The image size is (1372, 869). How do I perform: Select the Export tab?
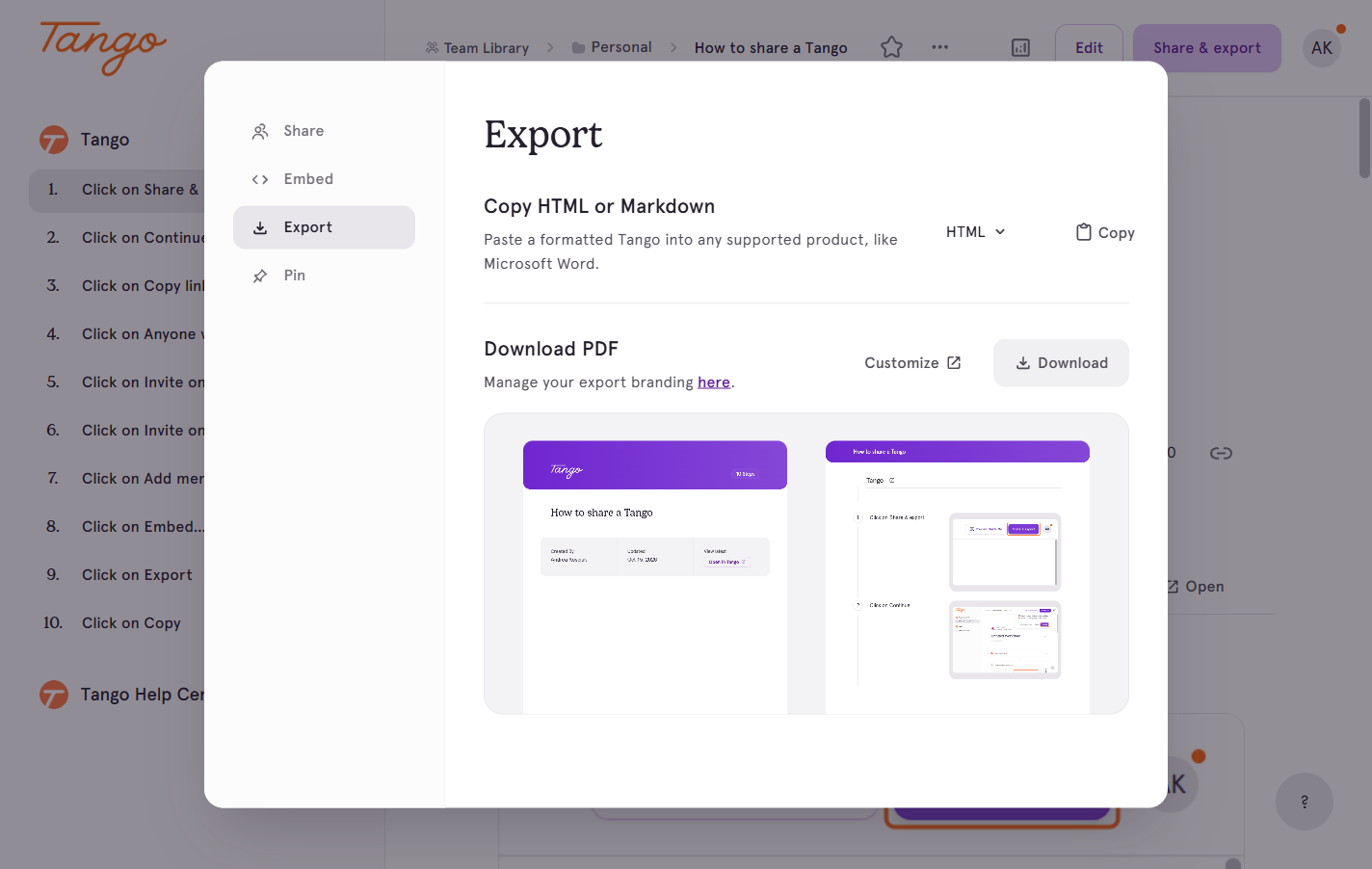(x=324, y=227)
